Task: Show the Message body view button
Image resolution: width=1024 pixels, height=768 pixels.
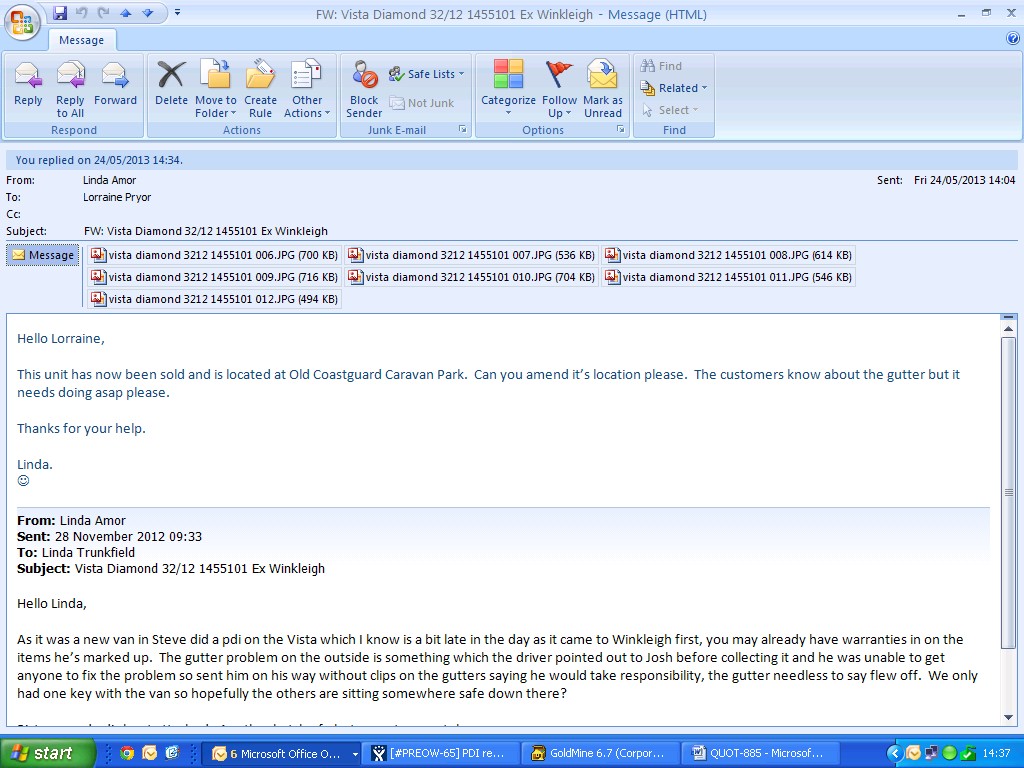Action: point(43,255)
